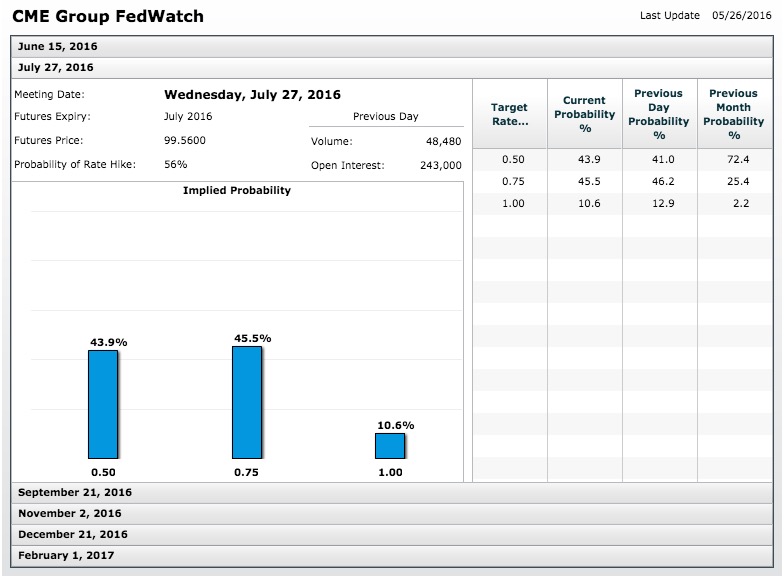The width and height of the screenshot is (784, 578).
Task: Click the 45.5% label above the bar
Action: point(252,338)
